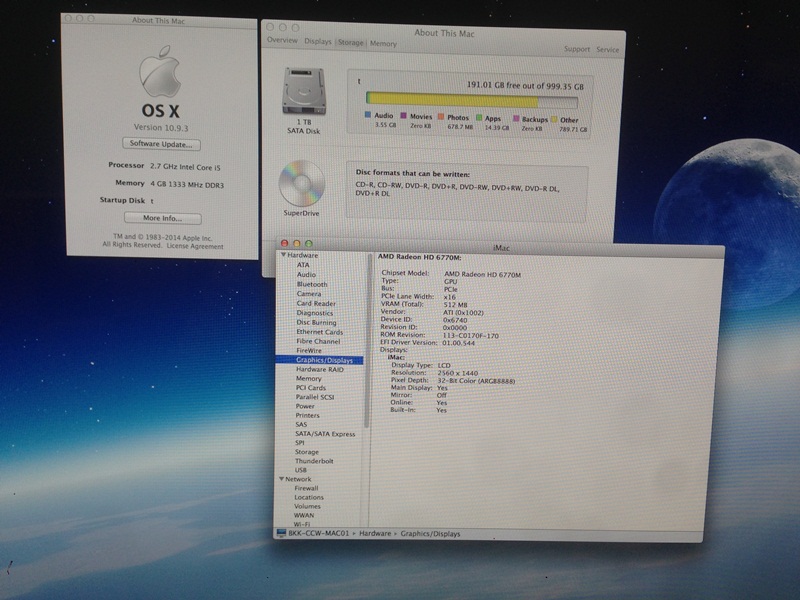Select SATA/SATA Express in the sidebar

[325, 434]
